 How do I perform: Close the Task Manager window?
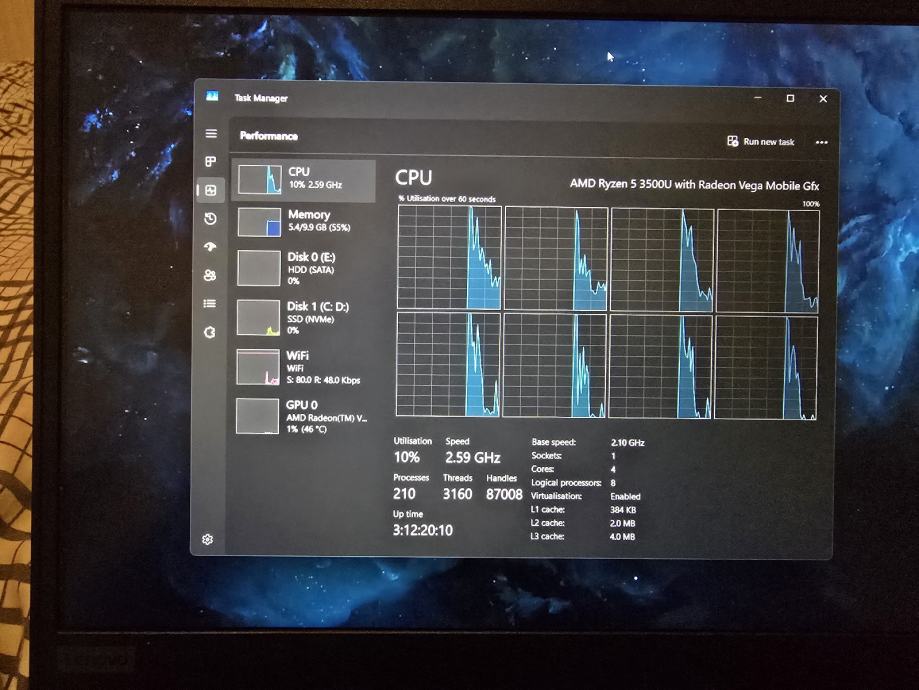pyautogui.click(x=823, y=98)
